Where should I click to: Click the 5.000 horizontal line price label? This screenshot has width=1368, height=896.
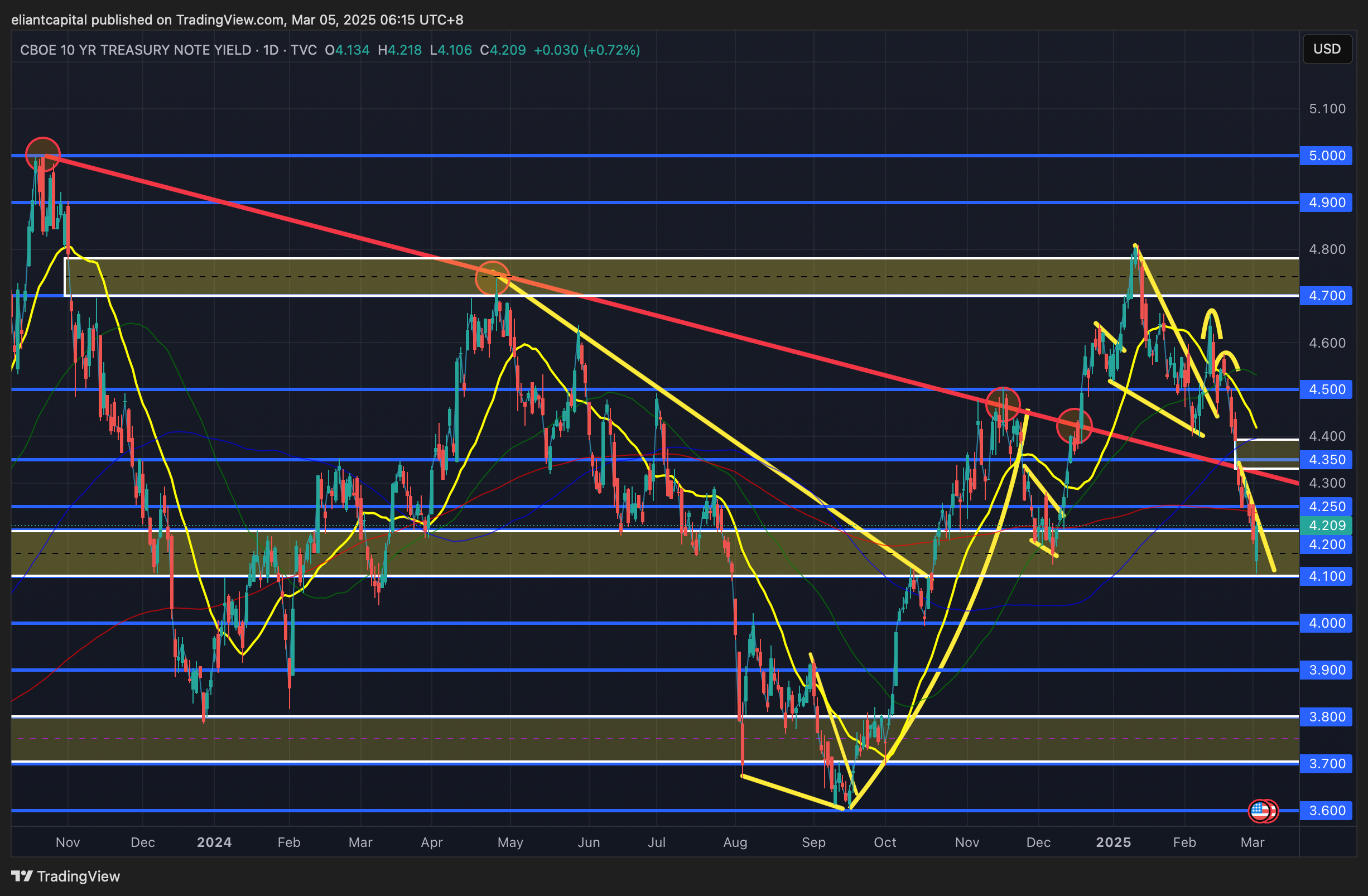[1327, 156]
